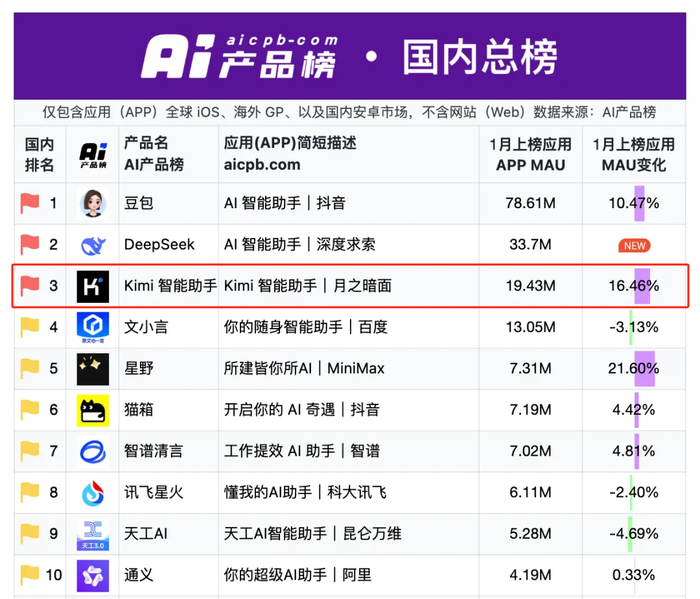Click the MAU change 21.60%
The image size is (700, 599).
634,368
